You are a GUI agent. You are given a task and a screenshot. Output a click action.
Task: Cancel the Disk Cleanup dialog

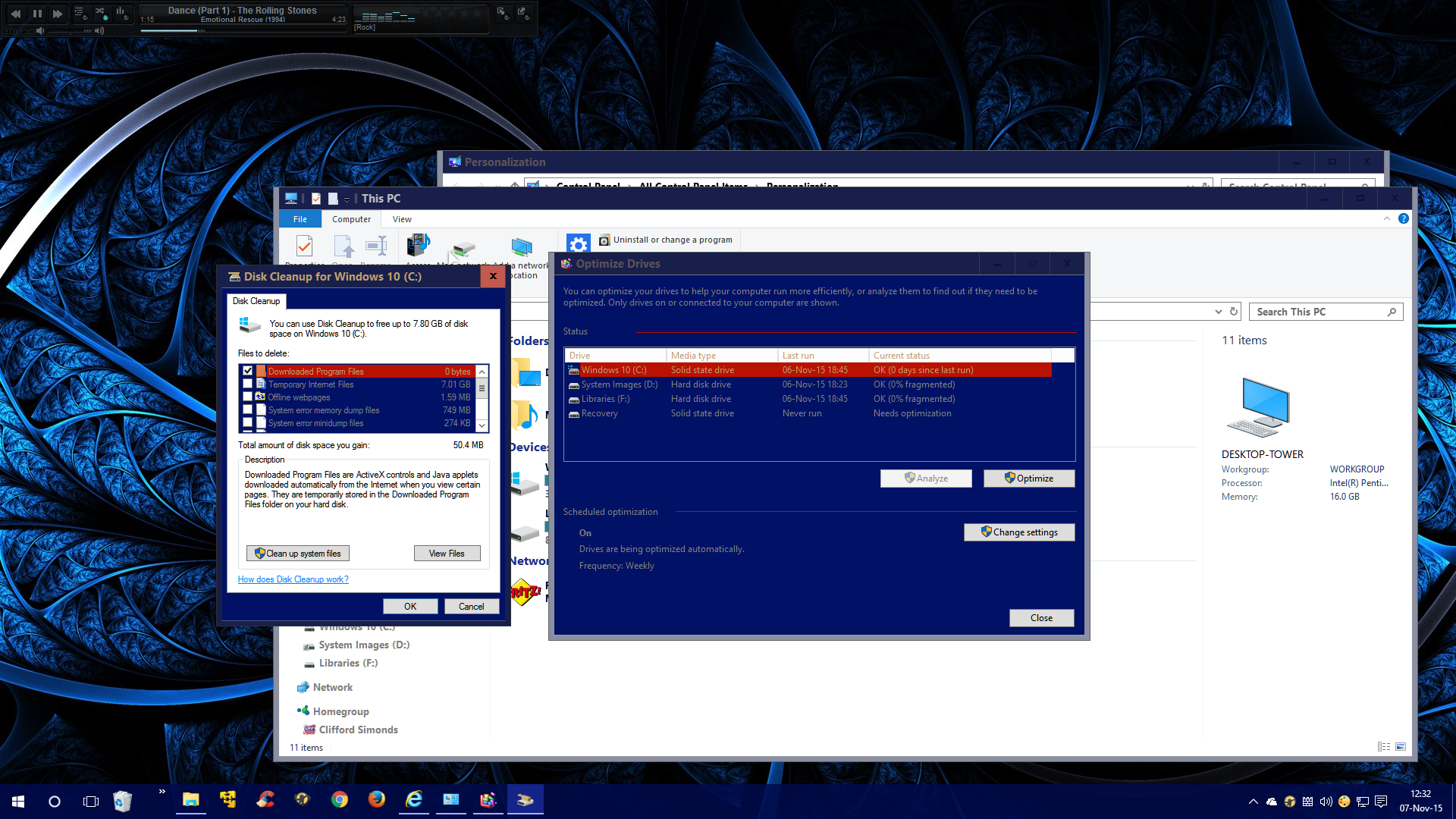click(x=471, y=607)
